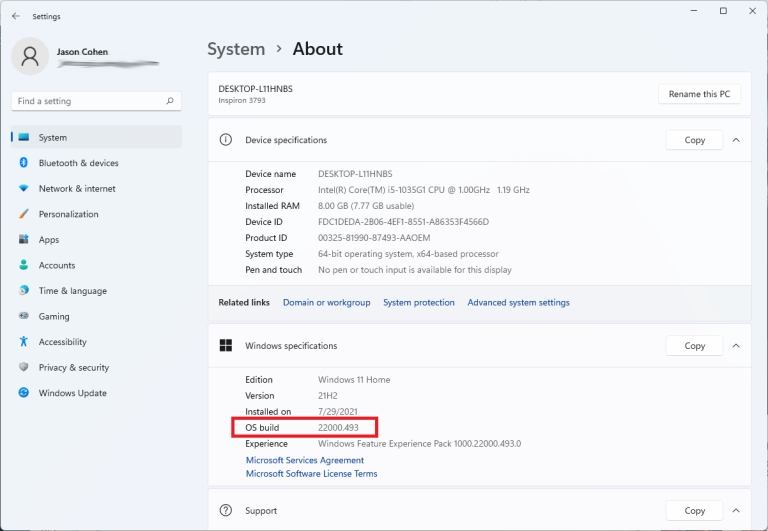Open Domain or workgroup link

click(x=326, y=302)
